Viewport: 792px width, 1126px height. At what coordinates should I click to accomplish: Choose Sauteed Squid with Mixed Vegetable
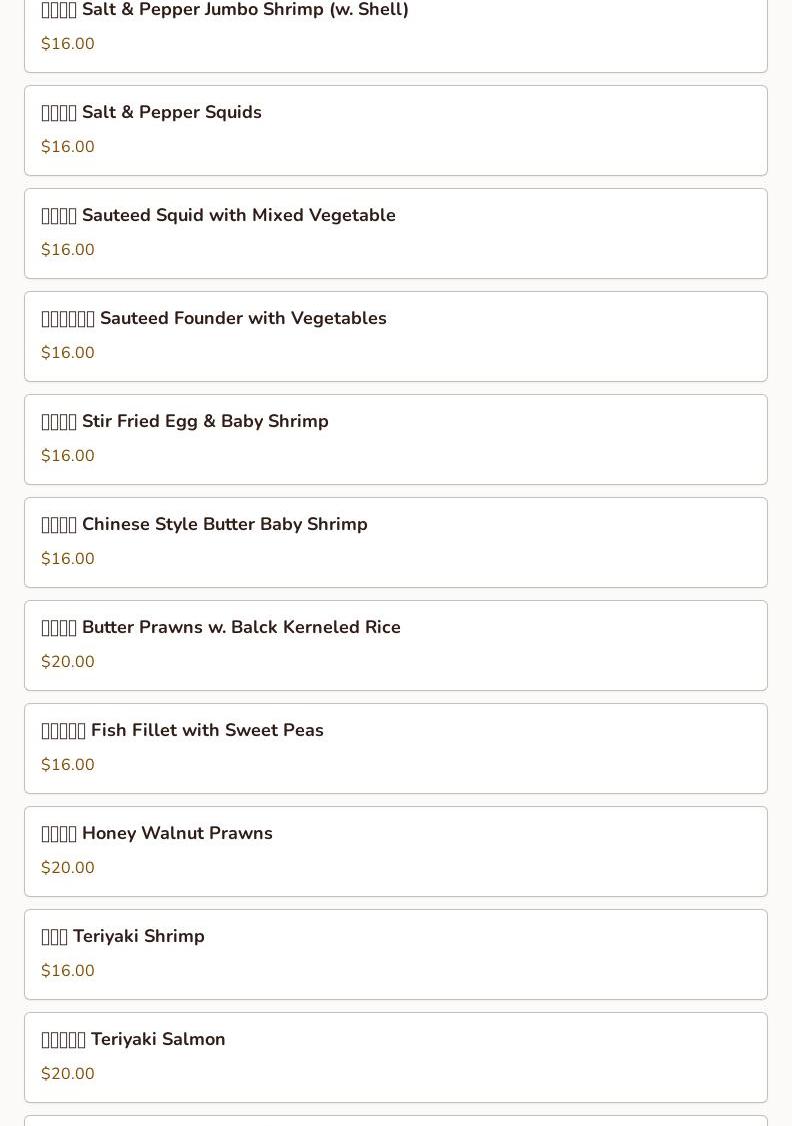(x=238, y=216)
